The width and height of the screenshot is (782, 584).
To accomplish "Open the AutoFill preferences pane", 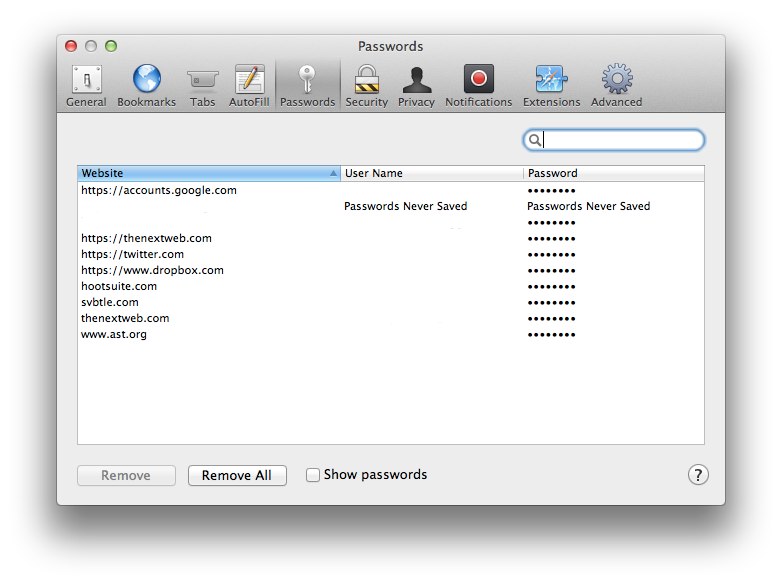I will [249, 86].
